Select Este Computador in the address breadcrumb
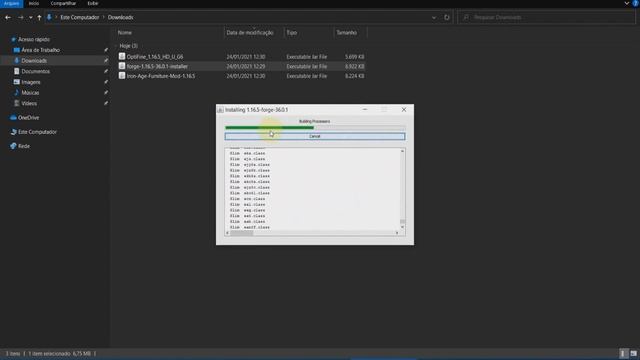This screenshot has width=640, height=360. click(80, 17)
